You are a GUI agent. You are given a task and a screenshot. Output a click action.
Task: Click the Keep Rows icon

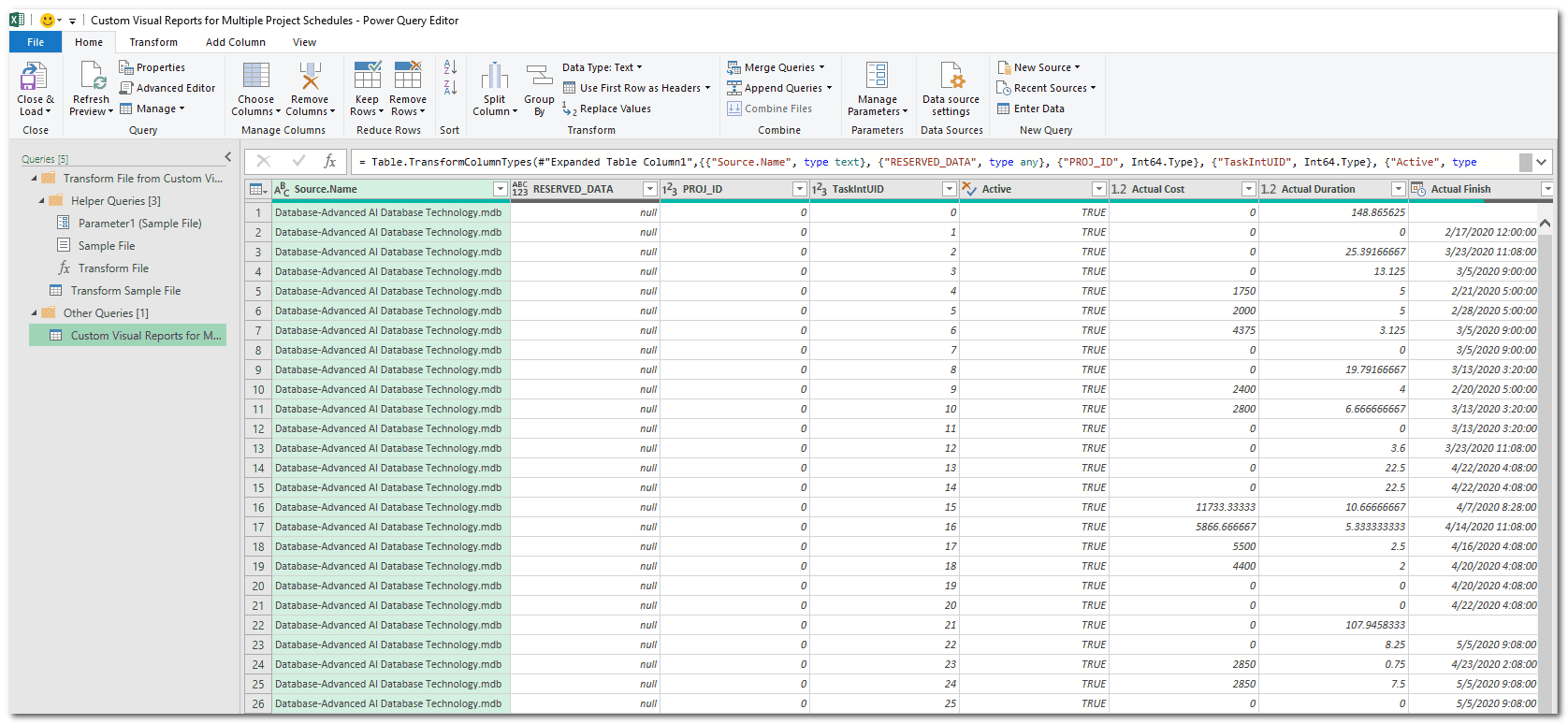click(367, 76)
